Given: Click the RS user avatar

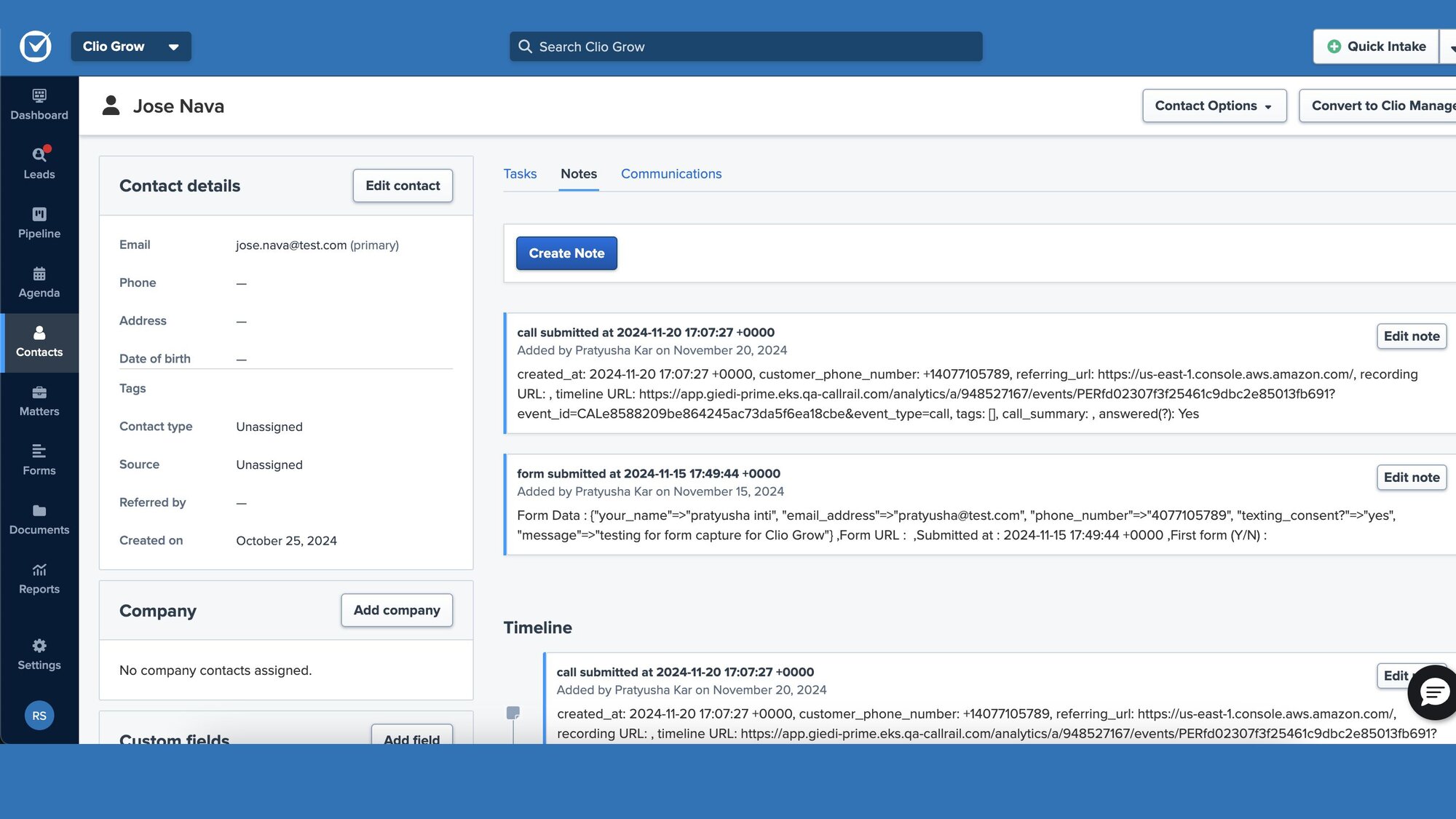Looking at the screenshot, I should 39,716.
